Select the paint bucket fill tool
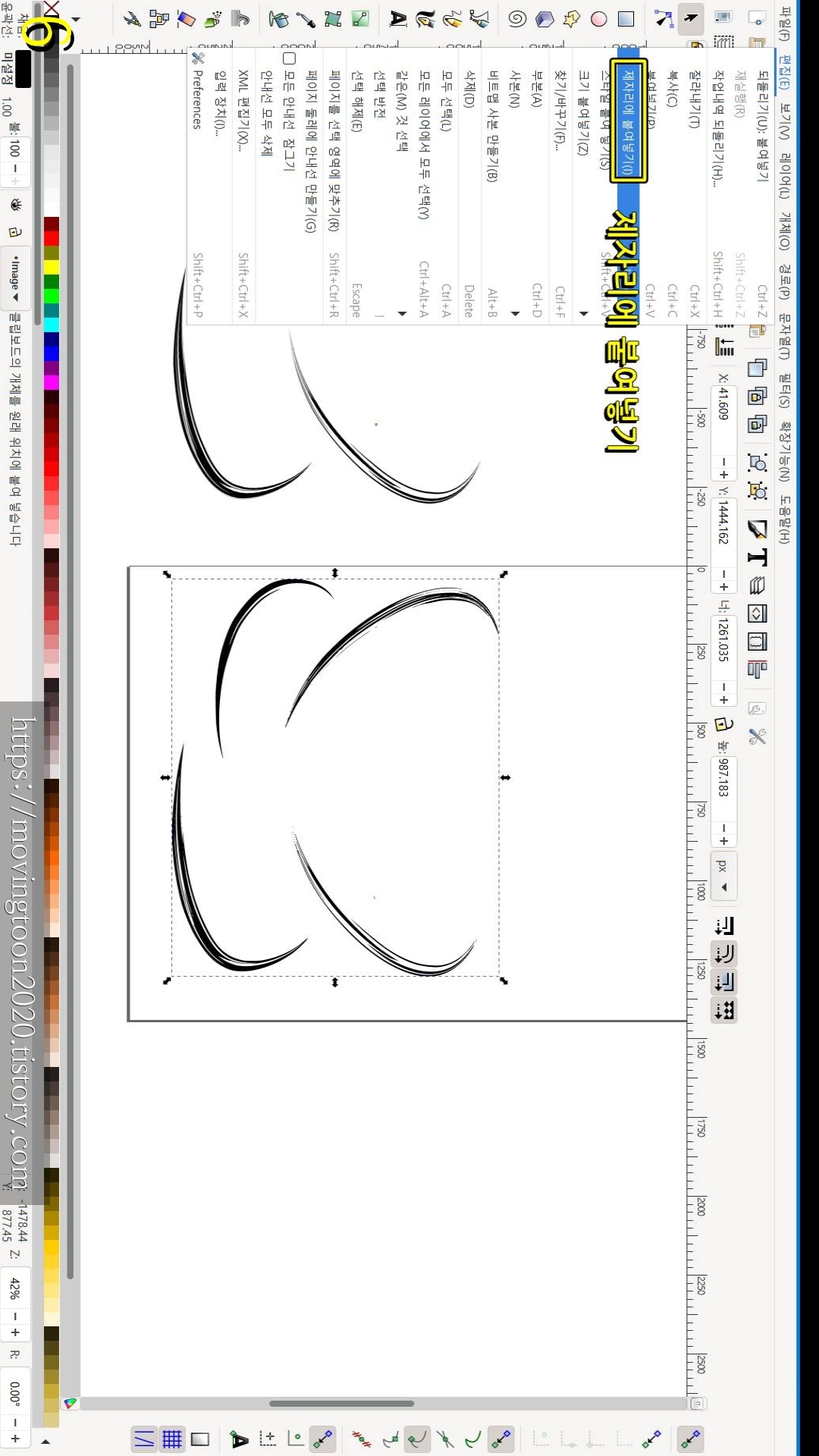819x1456 pixels. point(279,19)
